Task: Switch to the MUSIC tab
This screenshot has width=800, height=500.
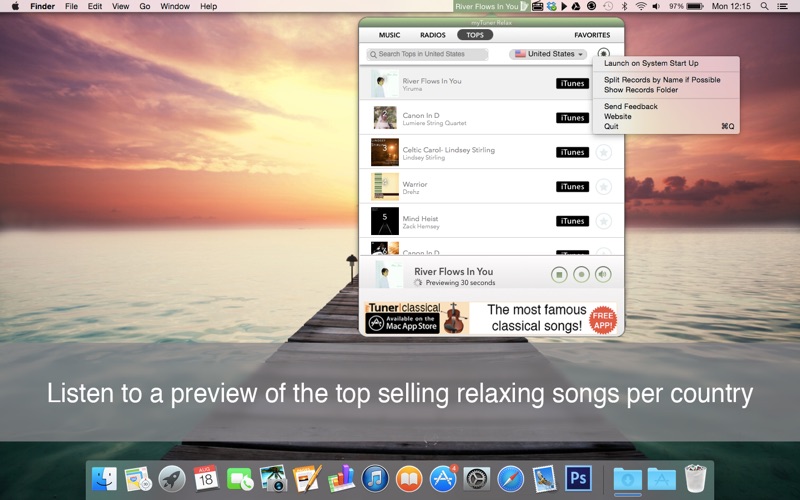Action: pyautogui.click(x=389, y=35)
